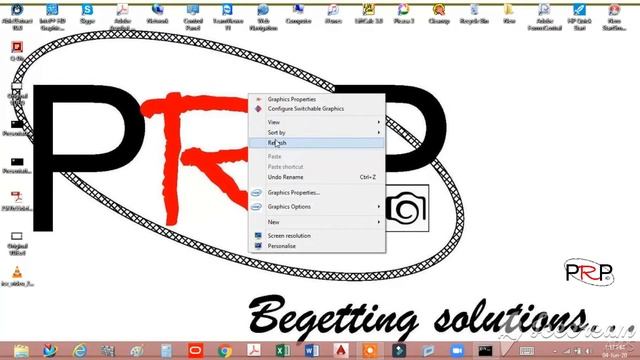Image resolution: width=640 pixels, height=360 pixels.
Task: Show the touch keyboard from taskbar
Action: click(x=527, y=351)
